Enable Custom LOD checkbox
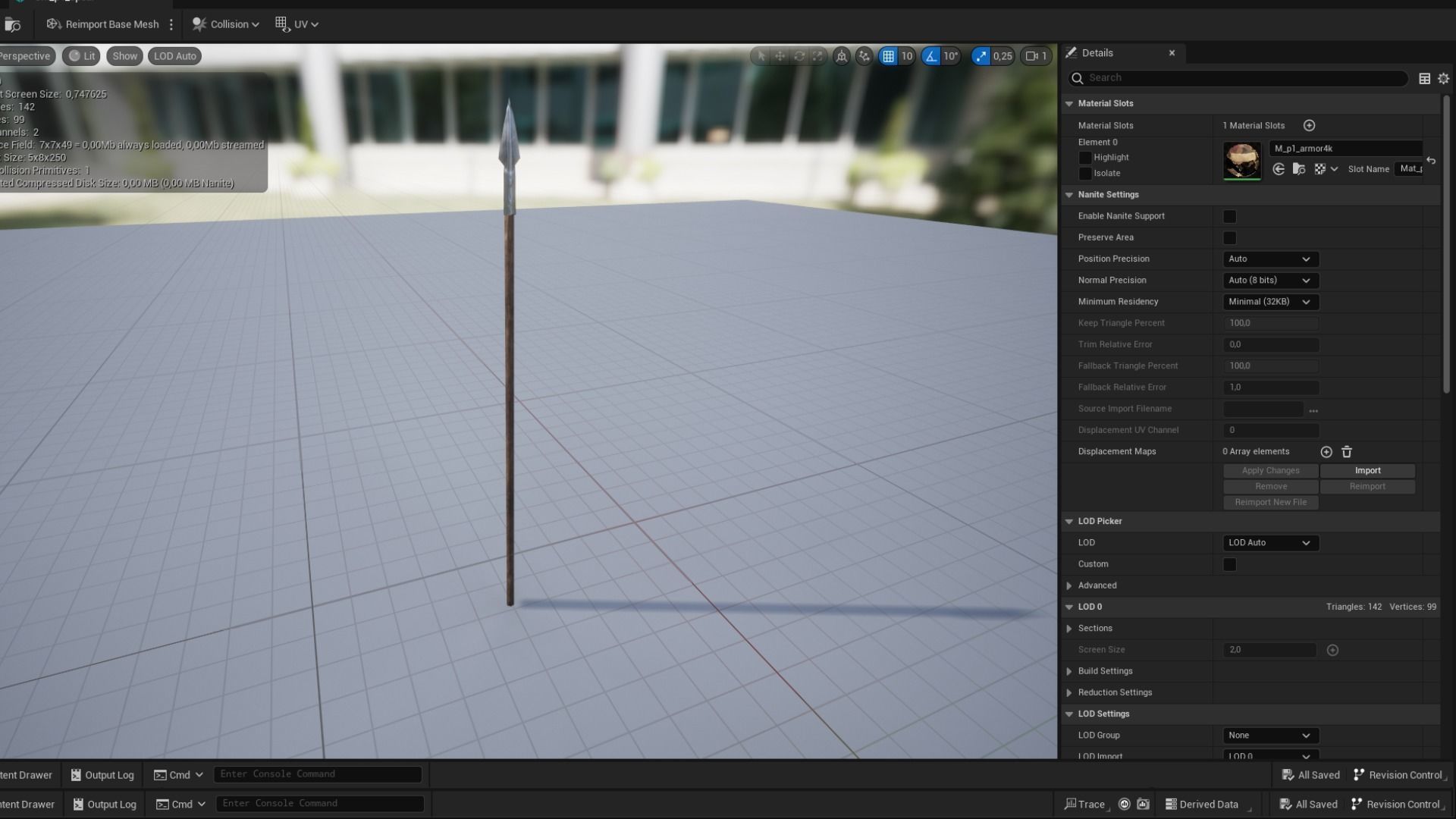1456x819 pixels. click(1229, 564)
